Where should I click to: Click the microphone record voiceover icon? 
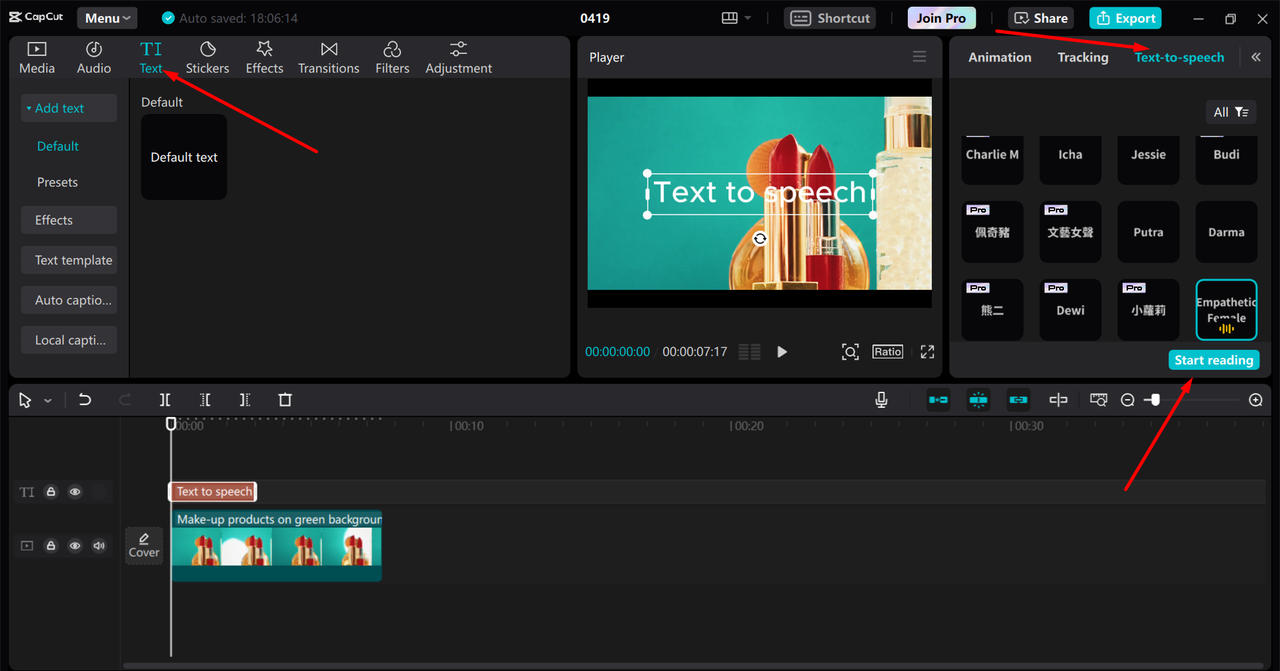click(x=881, y=400)
